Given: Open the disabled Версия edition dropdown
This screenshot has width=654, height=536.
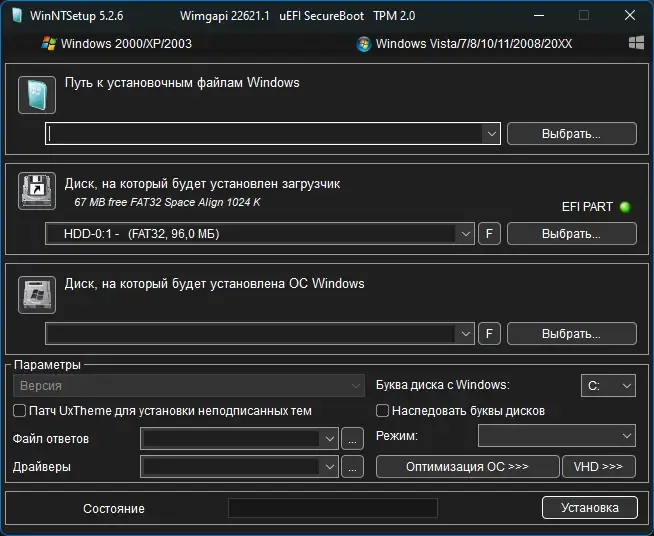Looking at the screenshot, I should point(189,385).
